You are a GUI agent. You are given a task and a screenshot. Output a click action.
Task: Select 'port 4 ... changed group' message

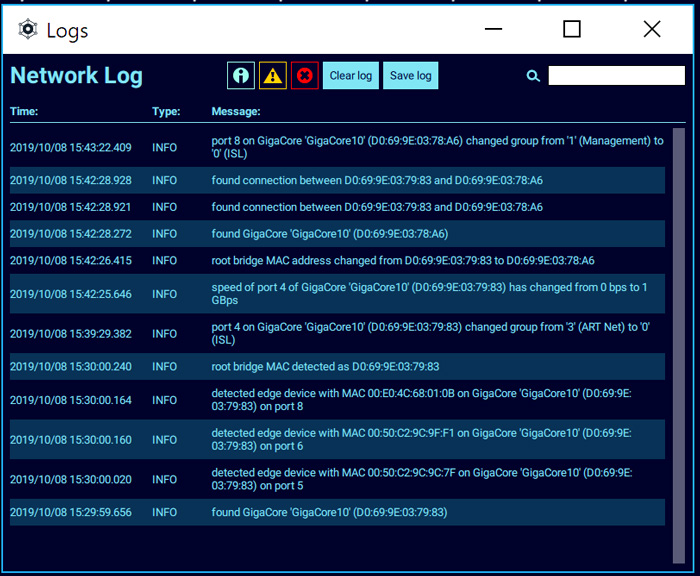point(430,334)
